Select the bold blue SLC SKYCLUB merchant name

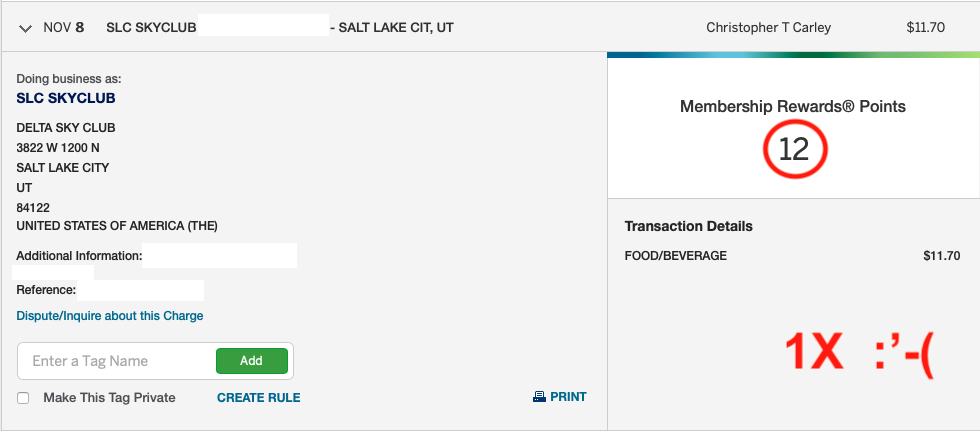(66, 98)
